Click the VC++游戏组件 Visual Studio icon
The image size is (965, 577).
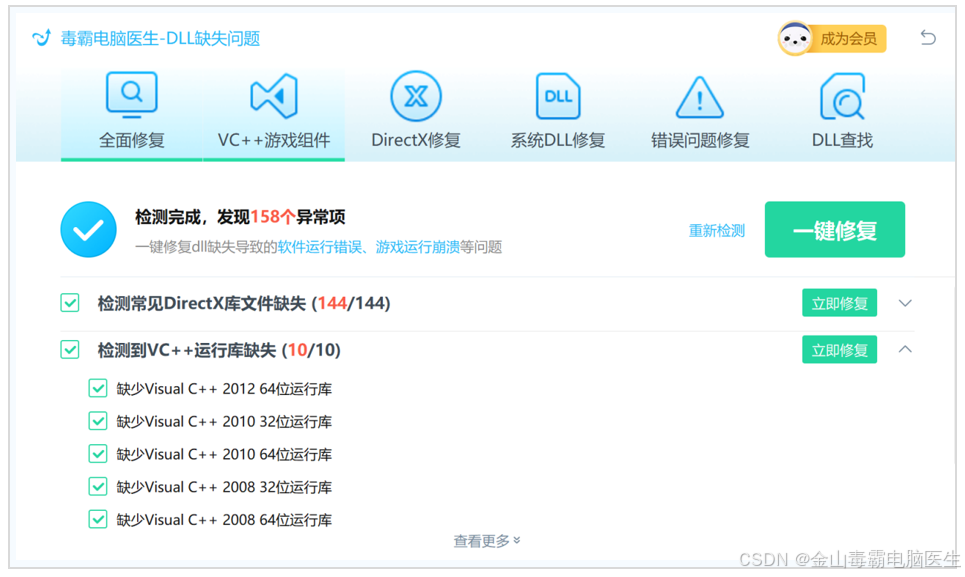[x=274, y=96]
